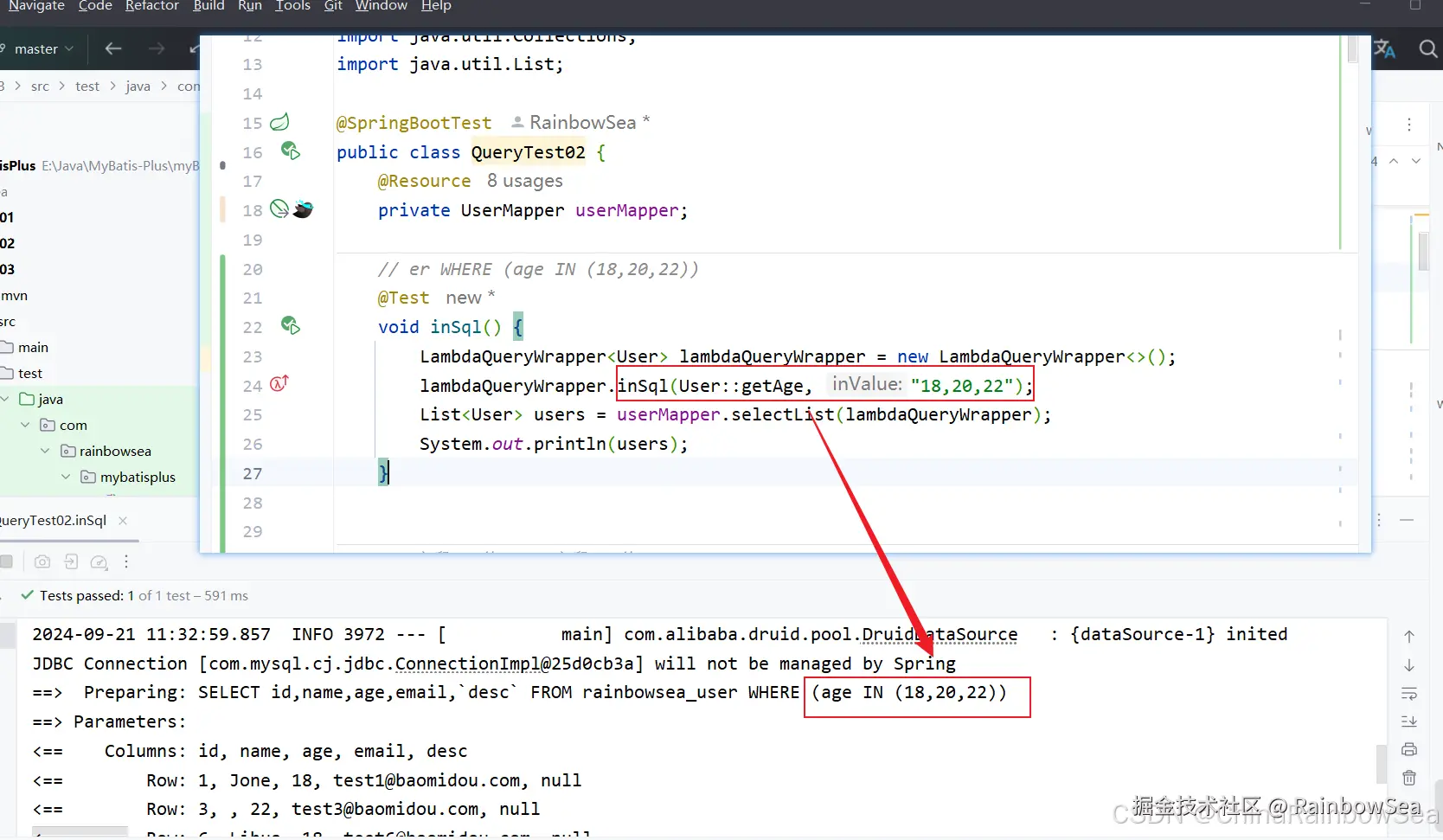
Task: Open the Translate icon in the top toolbar
Action: tap(1384, 49)
